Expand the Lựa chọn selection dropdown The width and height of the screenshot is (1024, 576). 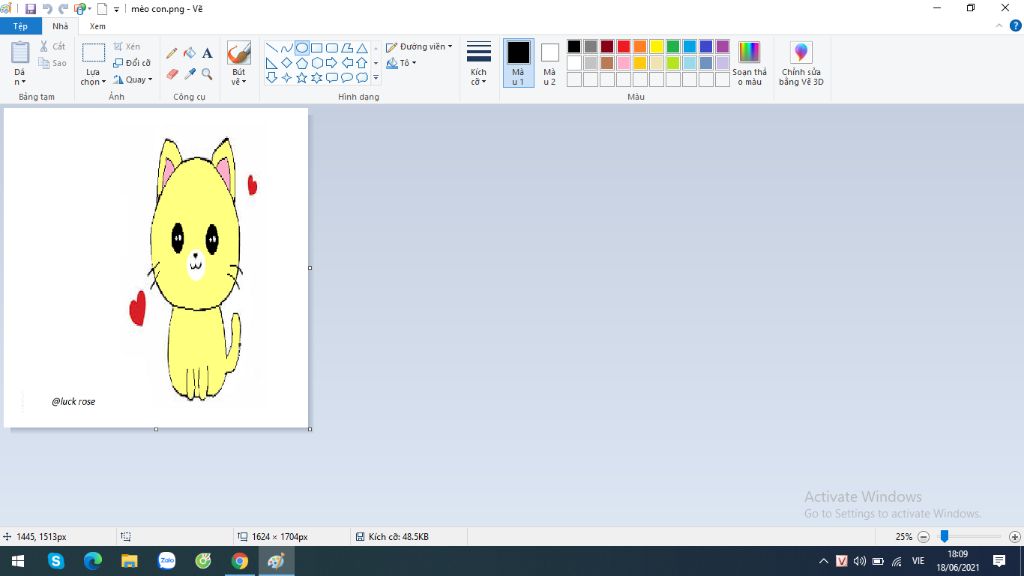point(93,77)
